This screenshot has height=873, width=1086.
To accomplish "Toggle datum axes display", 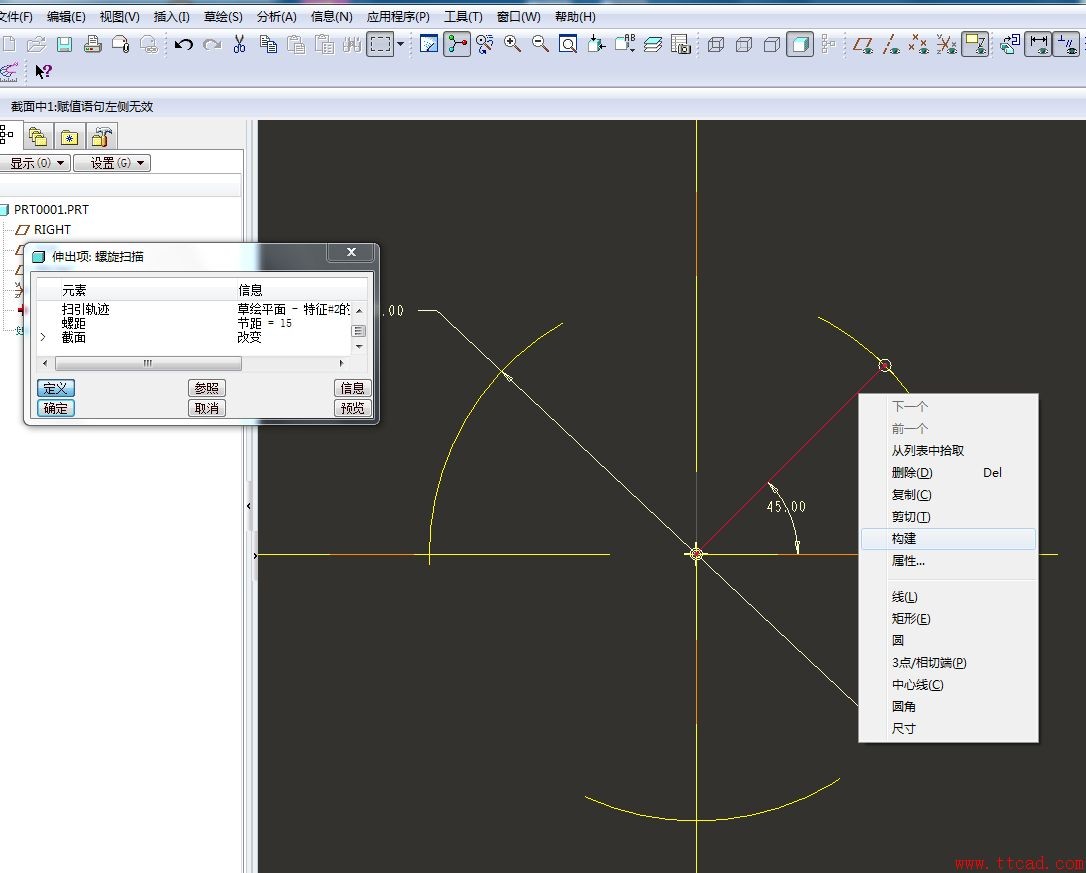I will pyautogui.click(x=891, y=44).
